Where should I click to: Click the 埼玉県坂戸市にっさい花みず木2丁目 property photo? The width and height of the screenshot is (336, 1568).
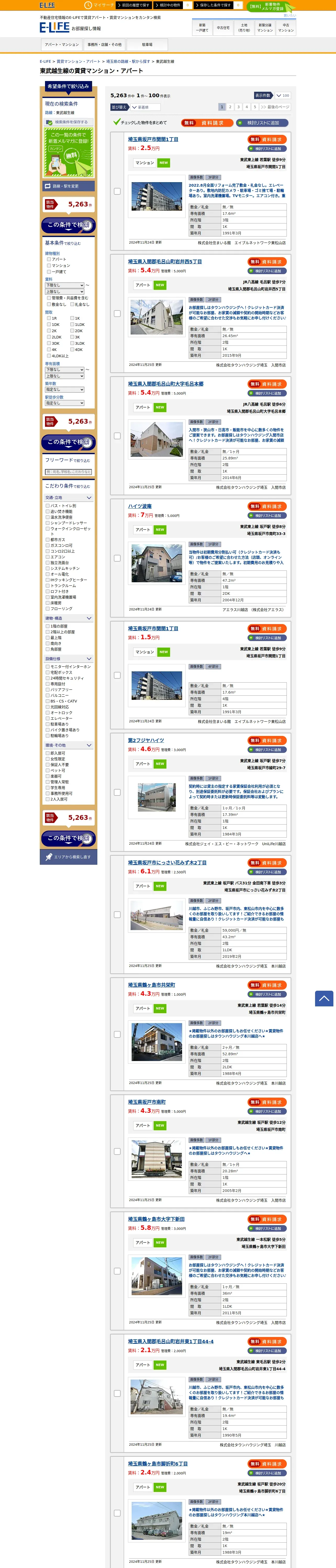click(x=157, y=915)
